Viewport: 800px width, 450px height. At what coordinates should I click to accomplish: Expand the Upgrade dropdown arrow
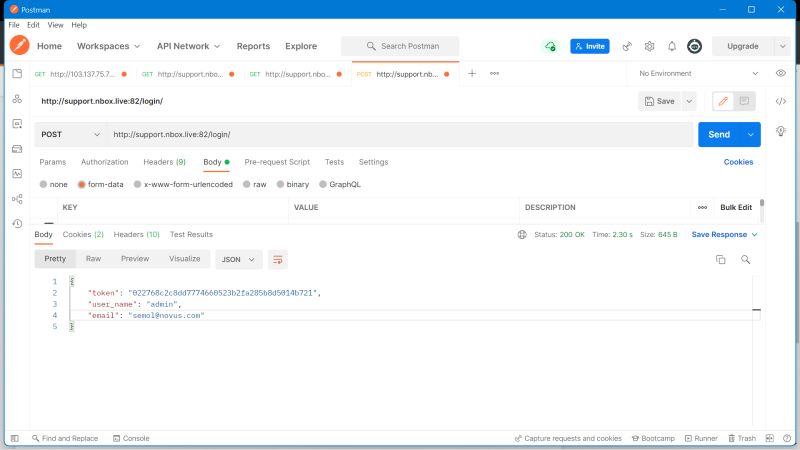[x=783, y=46]
